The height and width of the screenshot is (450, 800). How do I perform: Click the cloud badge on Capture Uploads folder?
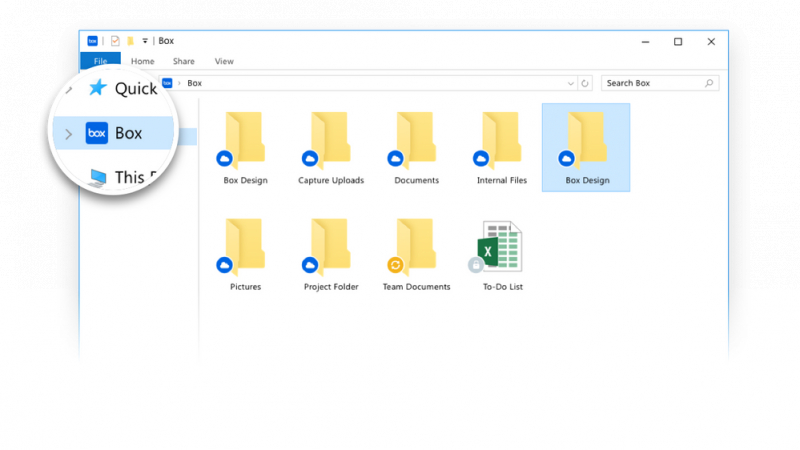pos(310,159)
